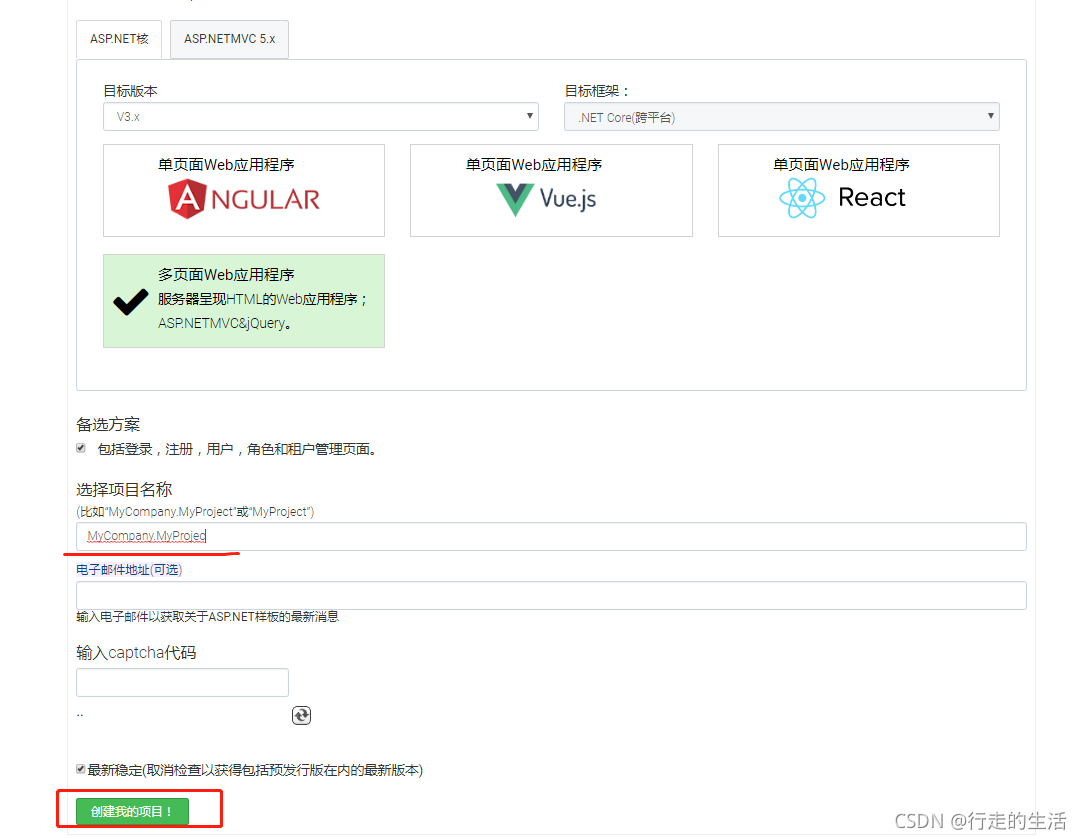
Task: Focus the optional email address field
Action: [x=551, y=595]
